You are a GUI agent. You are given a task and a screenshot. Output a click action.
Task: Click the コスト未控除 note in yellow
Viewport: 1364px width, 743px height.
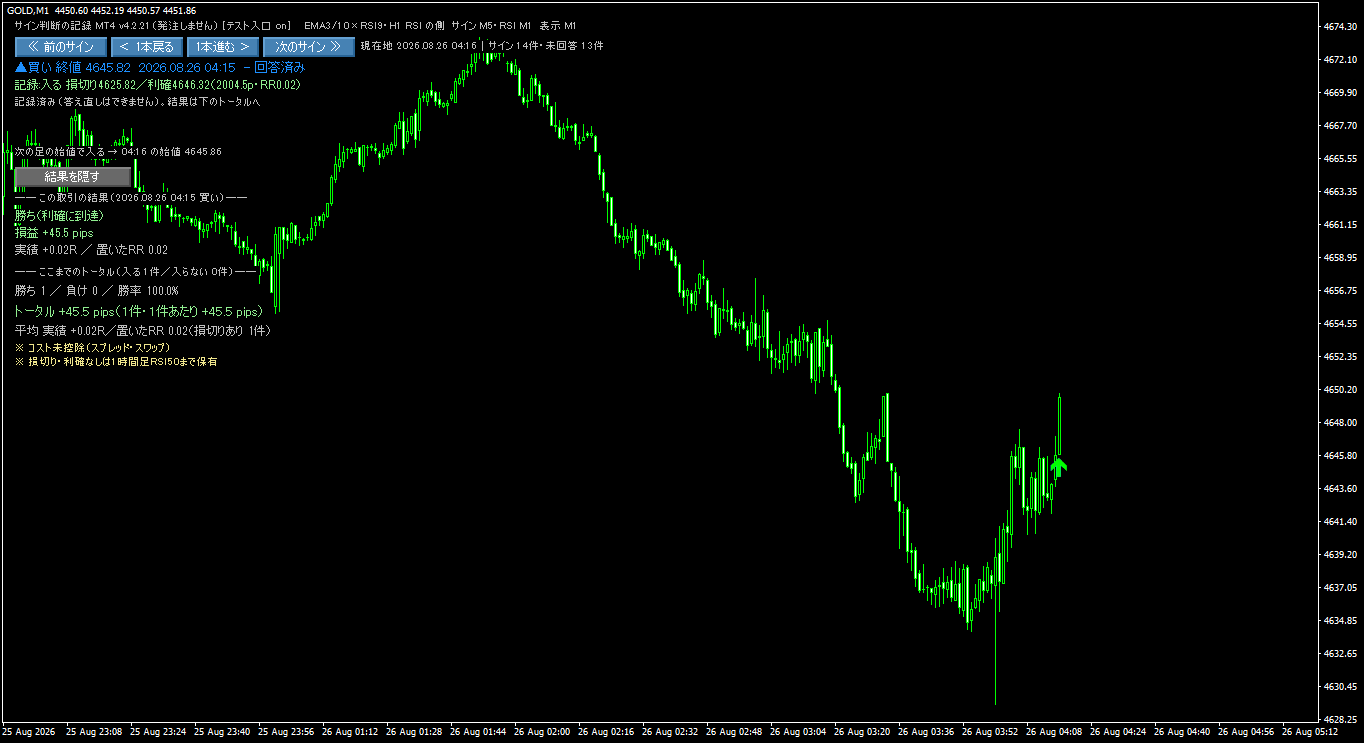[x=92, y=347]
